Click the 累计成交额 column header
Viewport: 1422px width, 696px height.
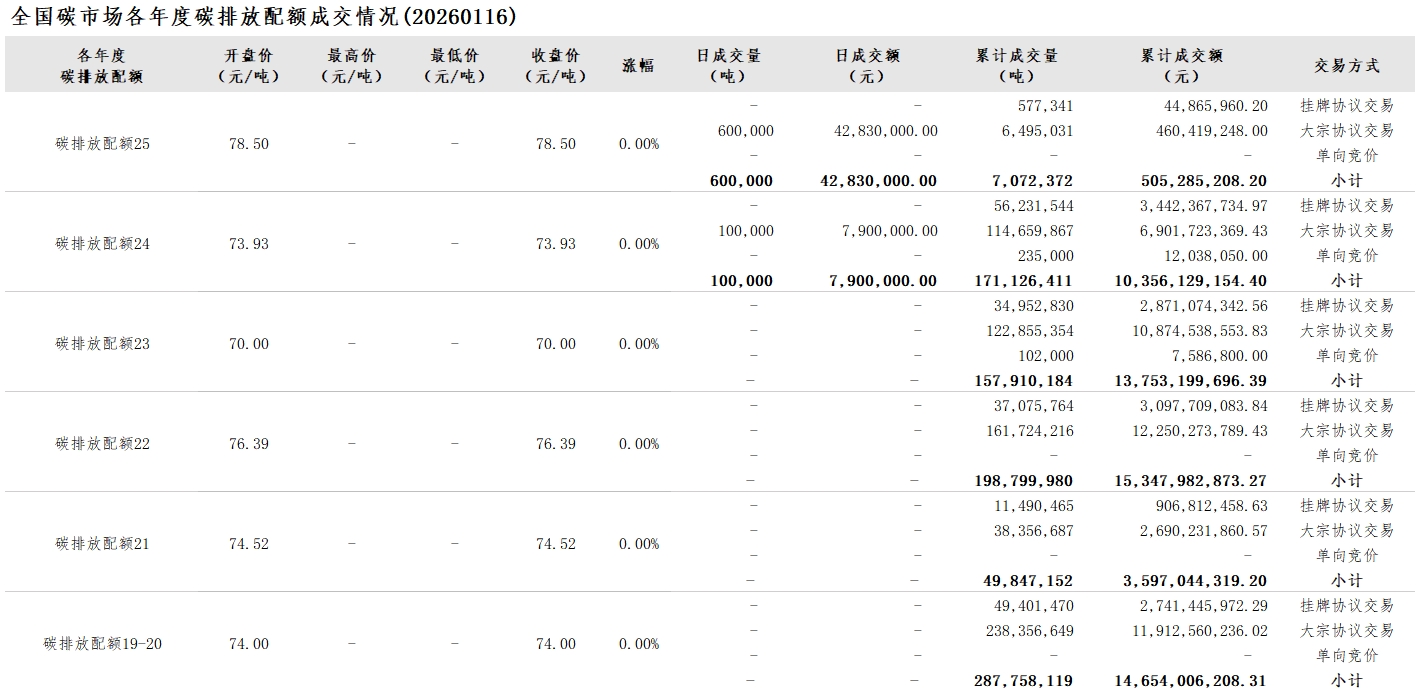coord(1181,65)
